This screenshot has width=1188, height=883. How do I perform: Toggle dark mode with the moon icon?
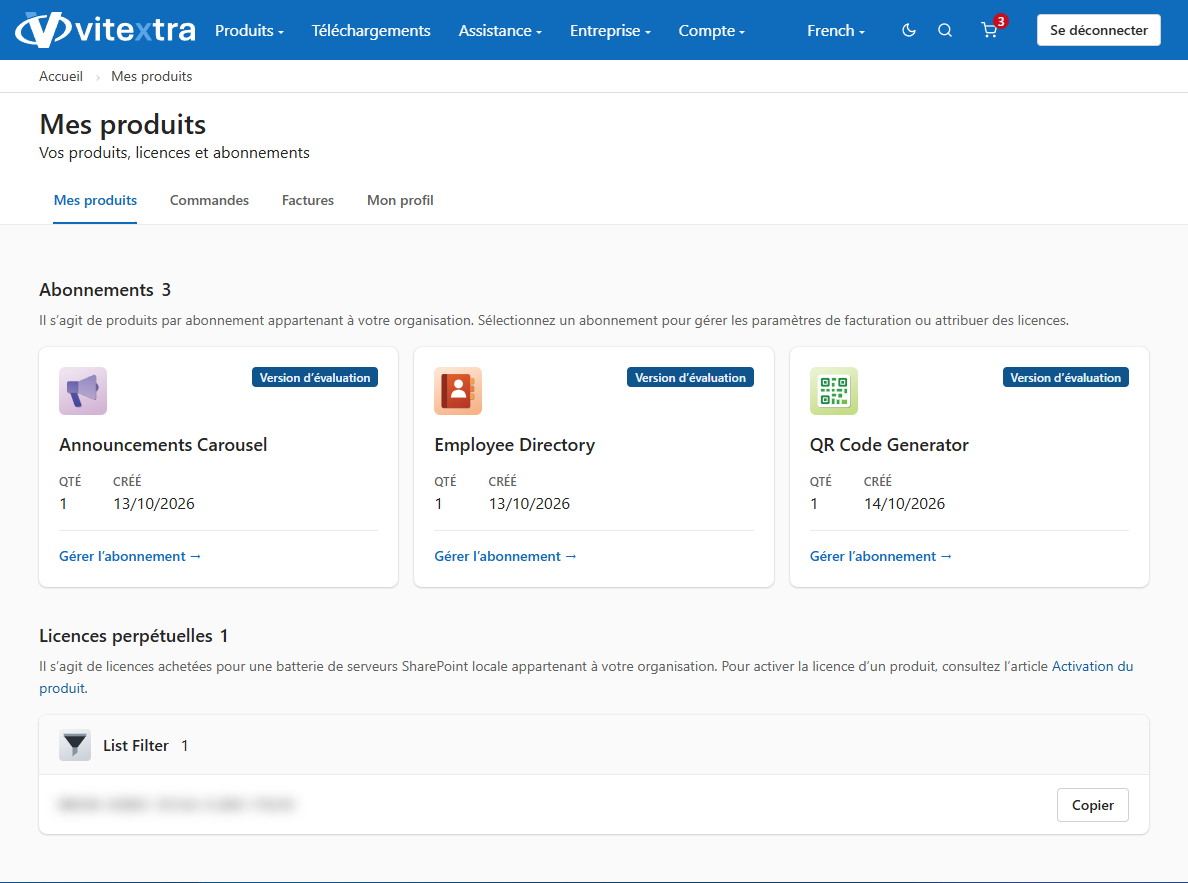[908, 30]
